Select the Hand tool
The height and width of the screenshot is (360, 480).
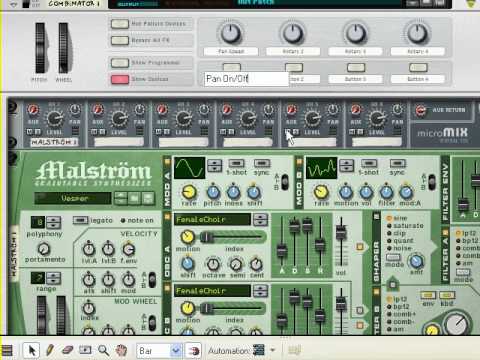click(122, 350)
